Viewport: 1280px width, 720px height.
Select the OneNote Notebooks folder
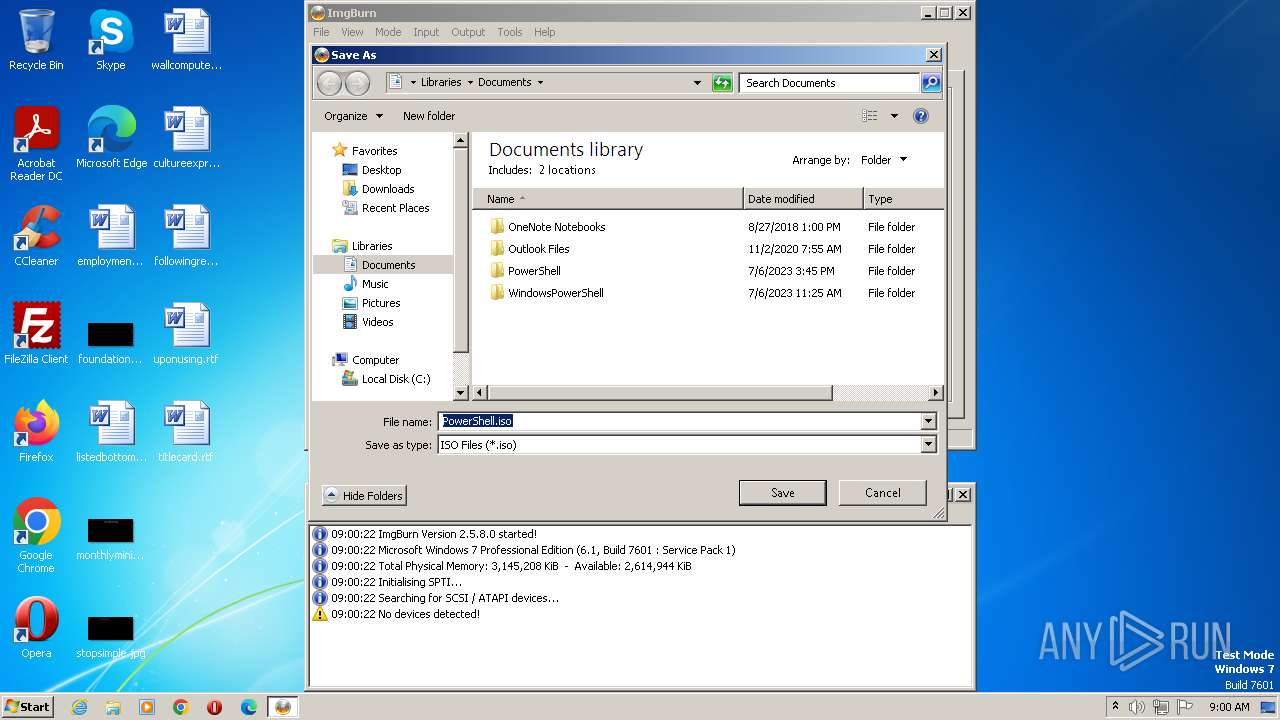pyautogui.click(x=556, y=227)
